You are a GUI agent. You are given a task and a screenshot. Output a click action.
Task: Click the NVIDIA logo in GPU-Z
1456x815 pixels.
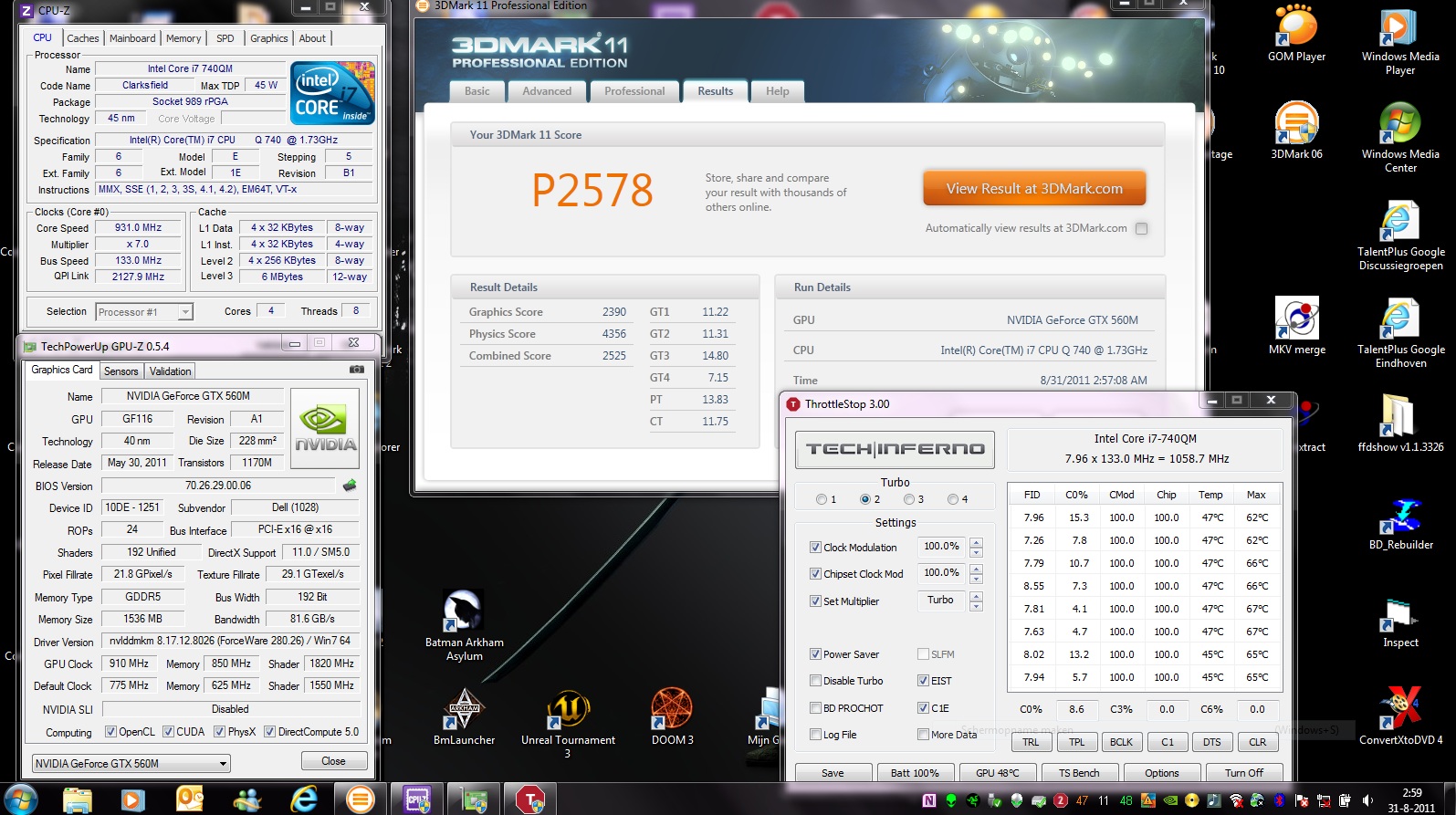325,429
